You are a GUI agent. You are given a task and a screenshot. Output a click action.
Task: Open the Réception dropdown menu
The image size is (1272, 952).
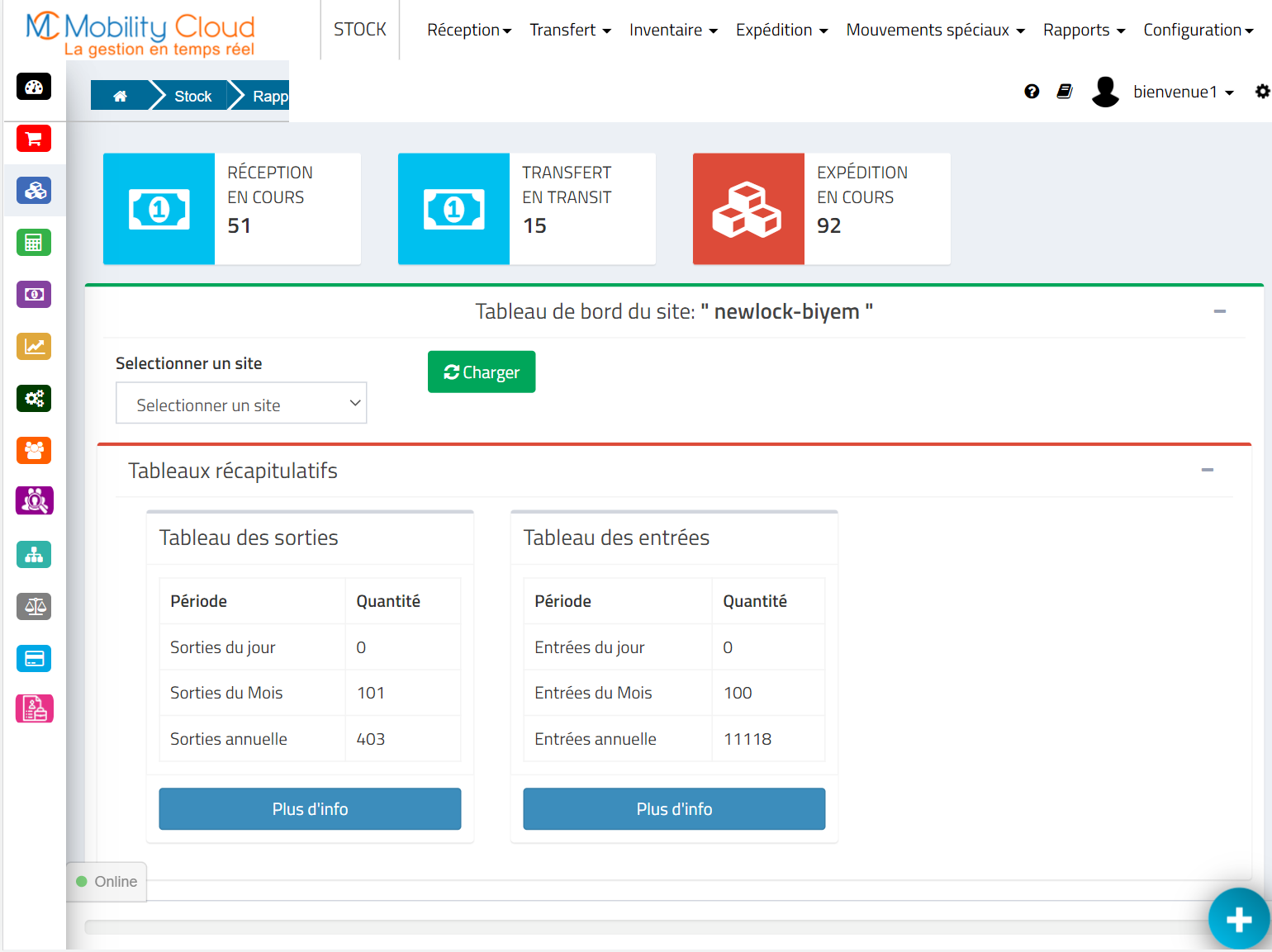coord(468,31)
